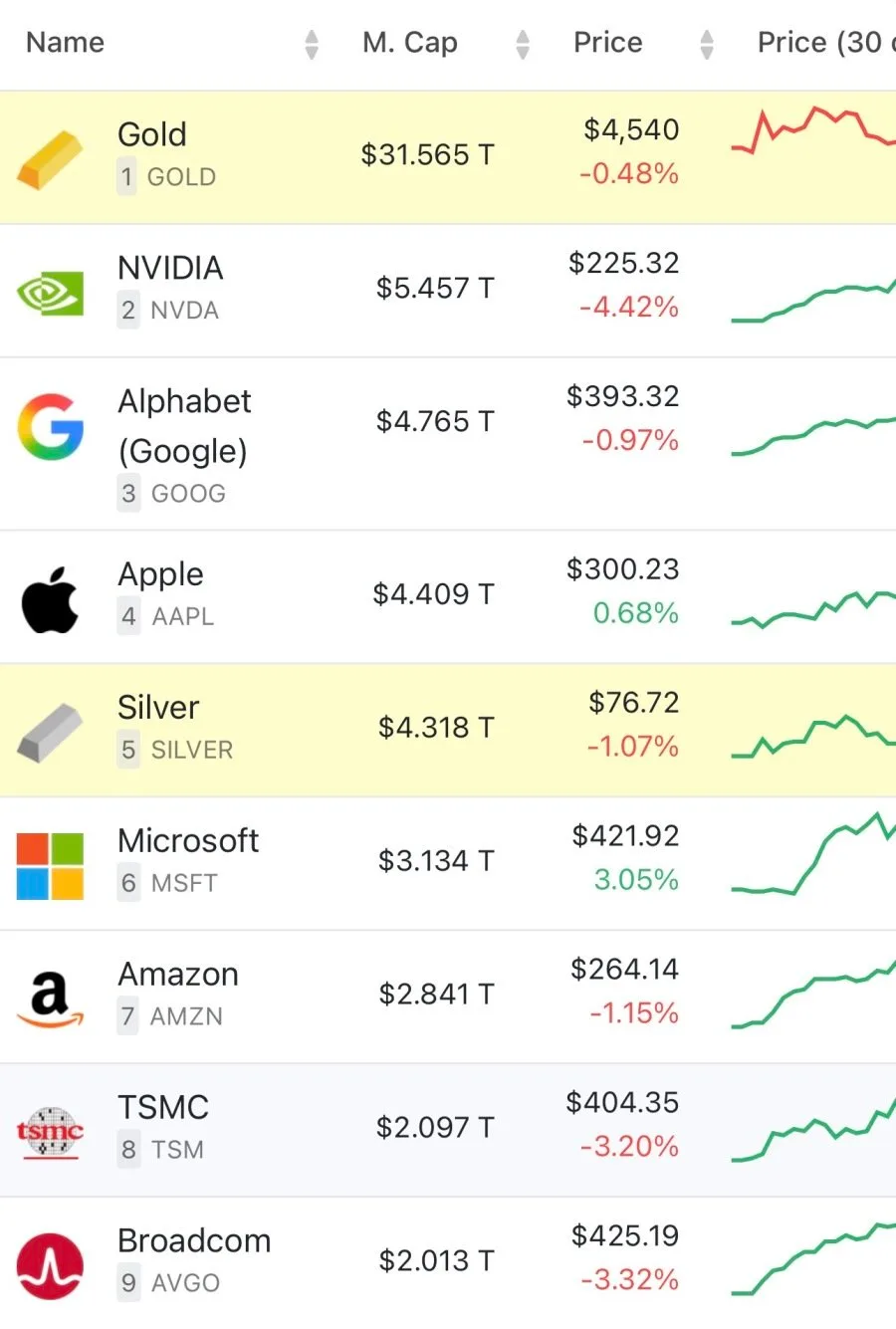Select the TSMC logo icon
Image resolution: width=896 pixels, height=1329 pixels.
(x=50, y=1132)
